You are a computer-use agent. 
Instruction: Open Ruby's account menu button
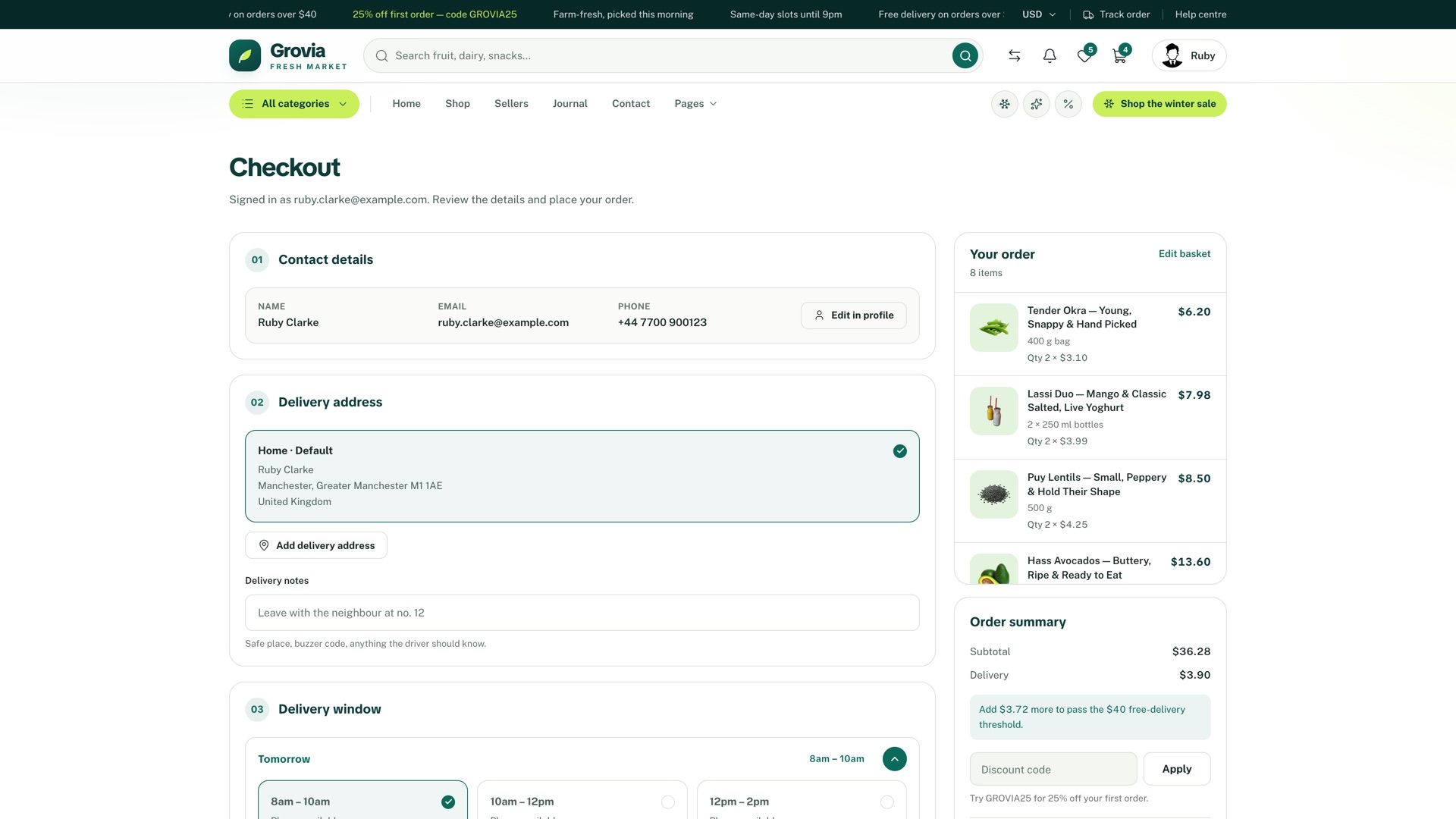point(1189,55)
